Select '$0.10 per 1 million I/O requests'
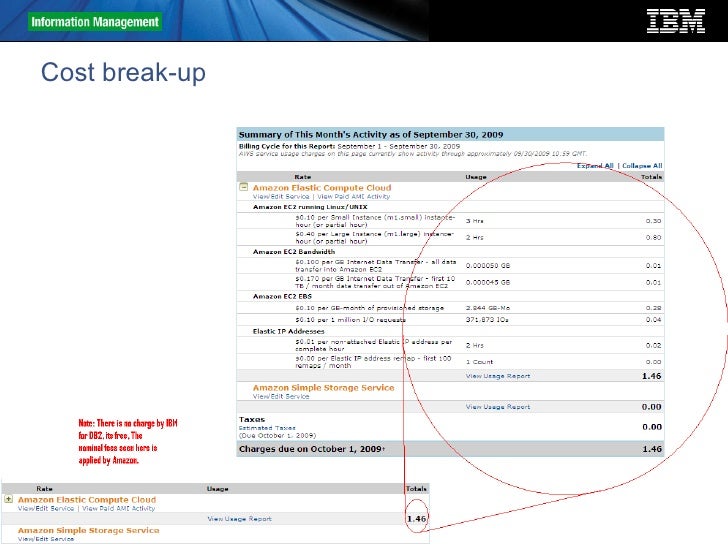728x546 pixels. 351,320
